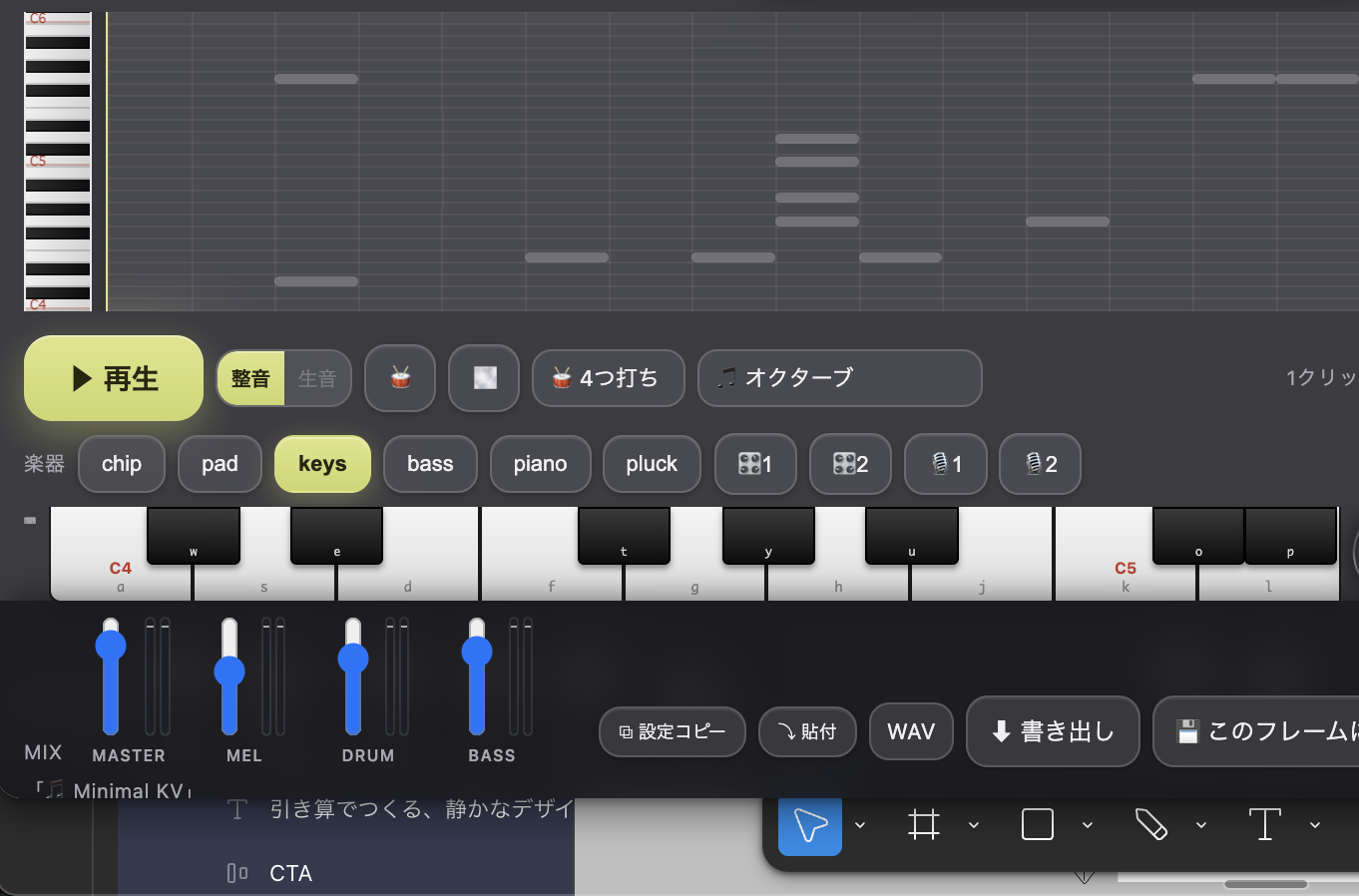Click the このフレーム save button
The image size is (1359, 896).
tap(1257, 731)
